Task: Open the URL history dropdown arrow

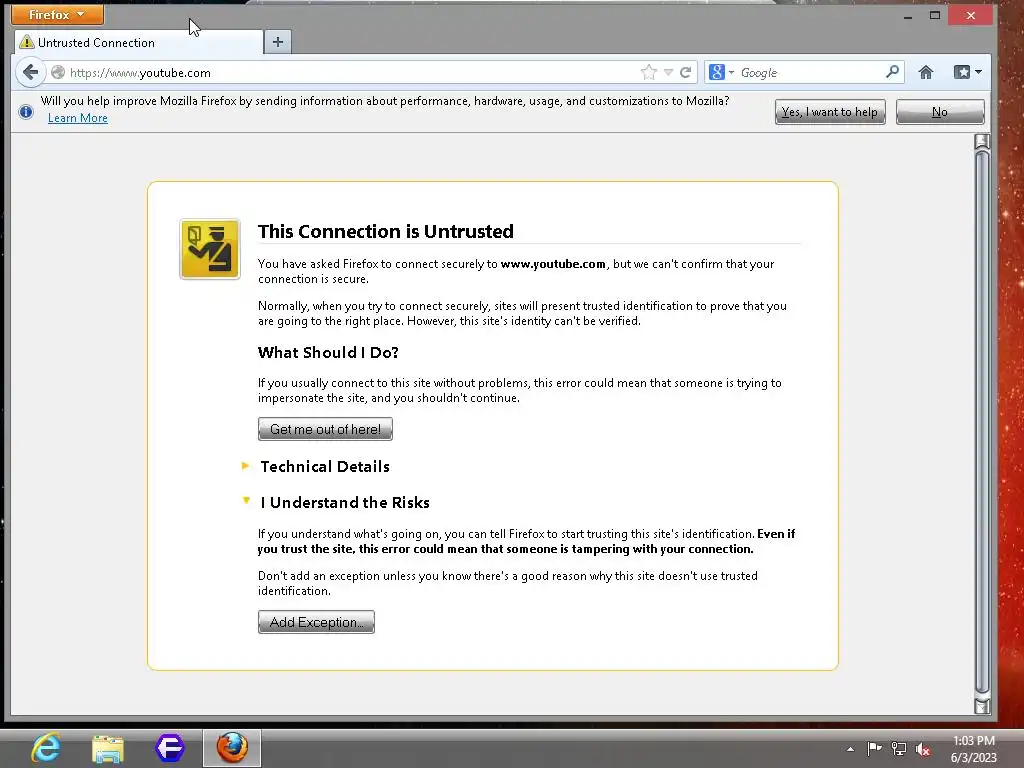Action: 669,72
